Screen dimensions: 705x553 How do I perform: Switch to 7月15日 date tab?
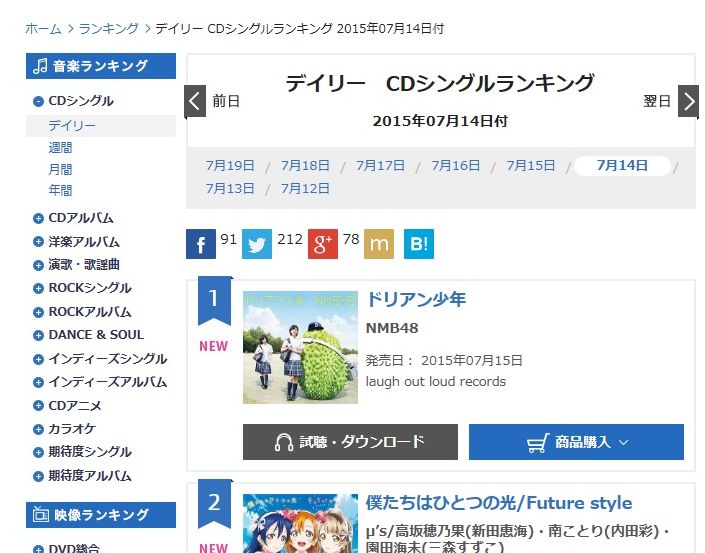[531, 165]
